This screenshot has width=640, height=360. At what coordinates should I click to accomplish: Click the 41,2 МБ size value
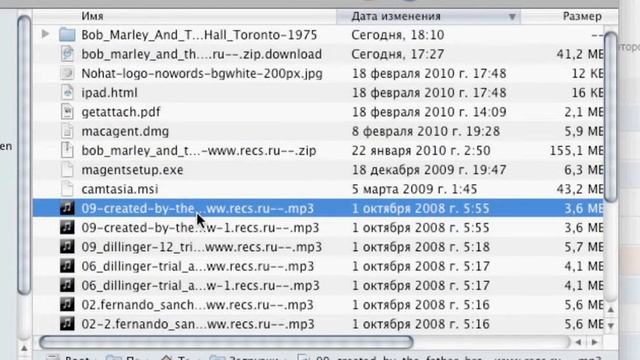pos(580,54)
